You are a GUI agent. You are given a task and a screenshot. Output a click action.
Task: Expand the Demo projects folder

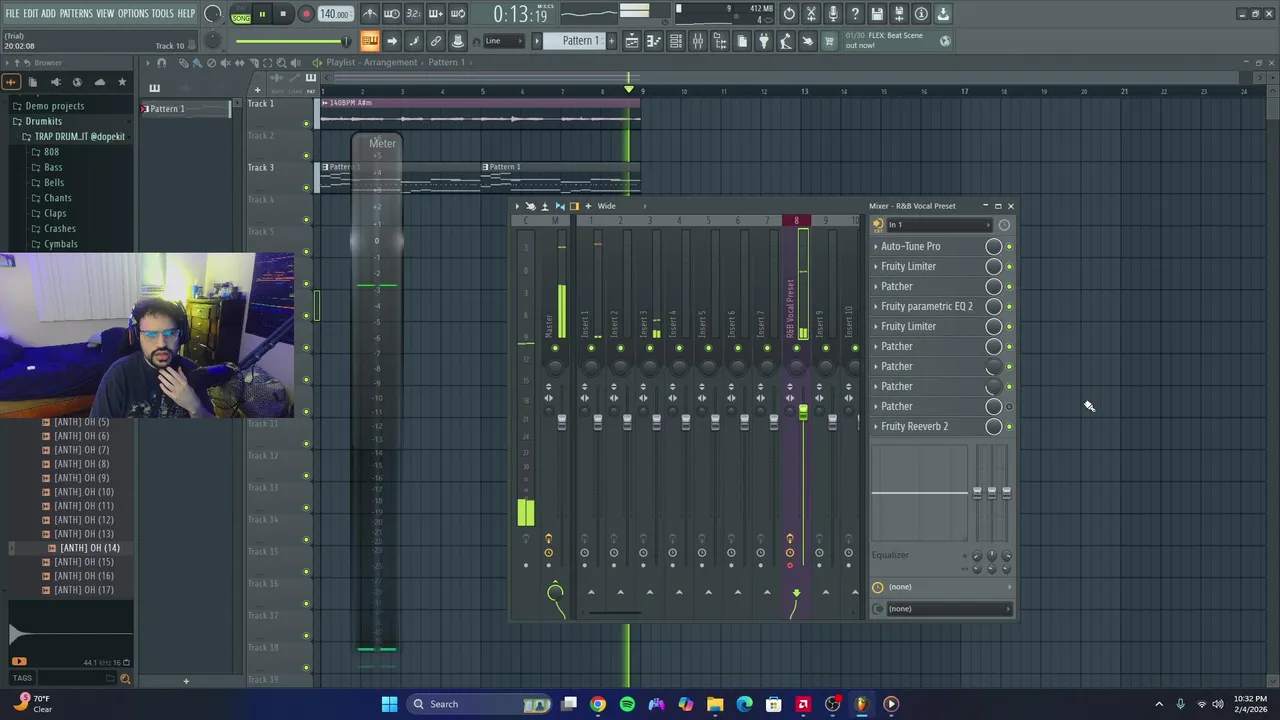coord(54,106)
